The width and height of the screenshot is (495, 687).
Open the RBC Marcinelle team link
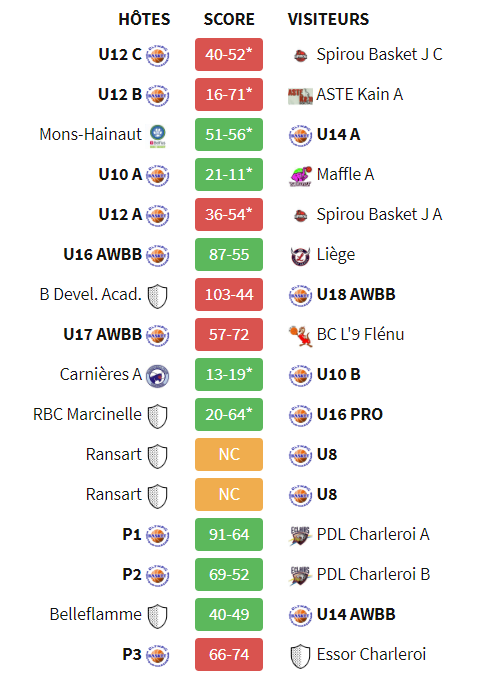click(x=87, y=414)
